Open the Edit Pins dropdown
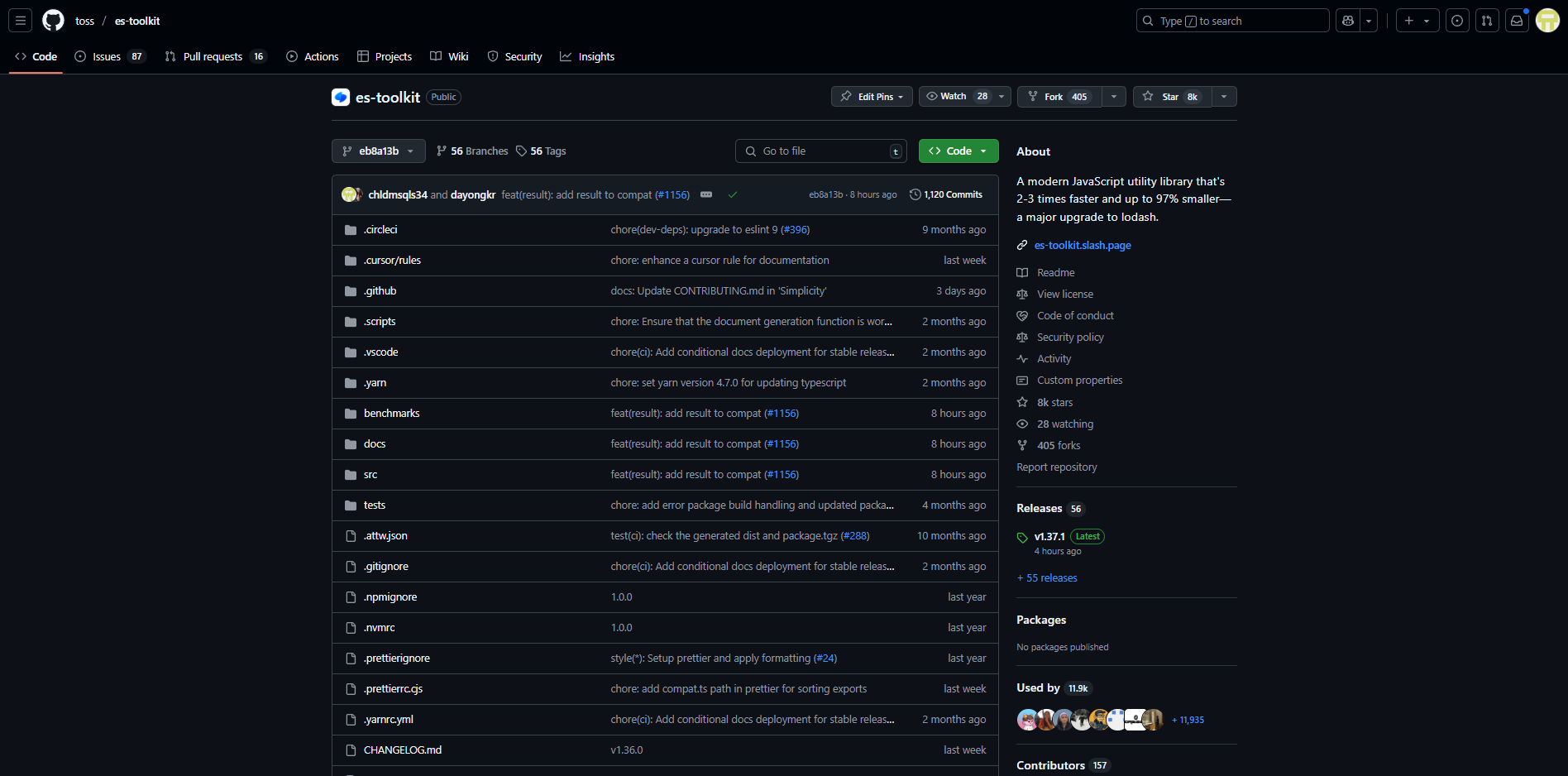 click(872, 97)
